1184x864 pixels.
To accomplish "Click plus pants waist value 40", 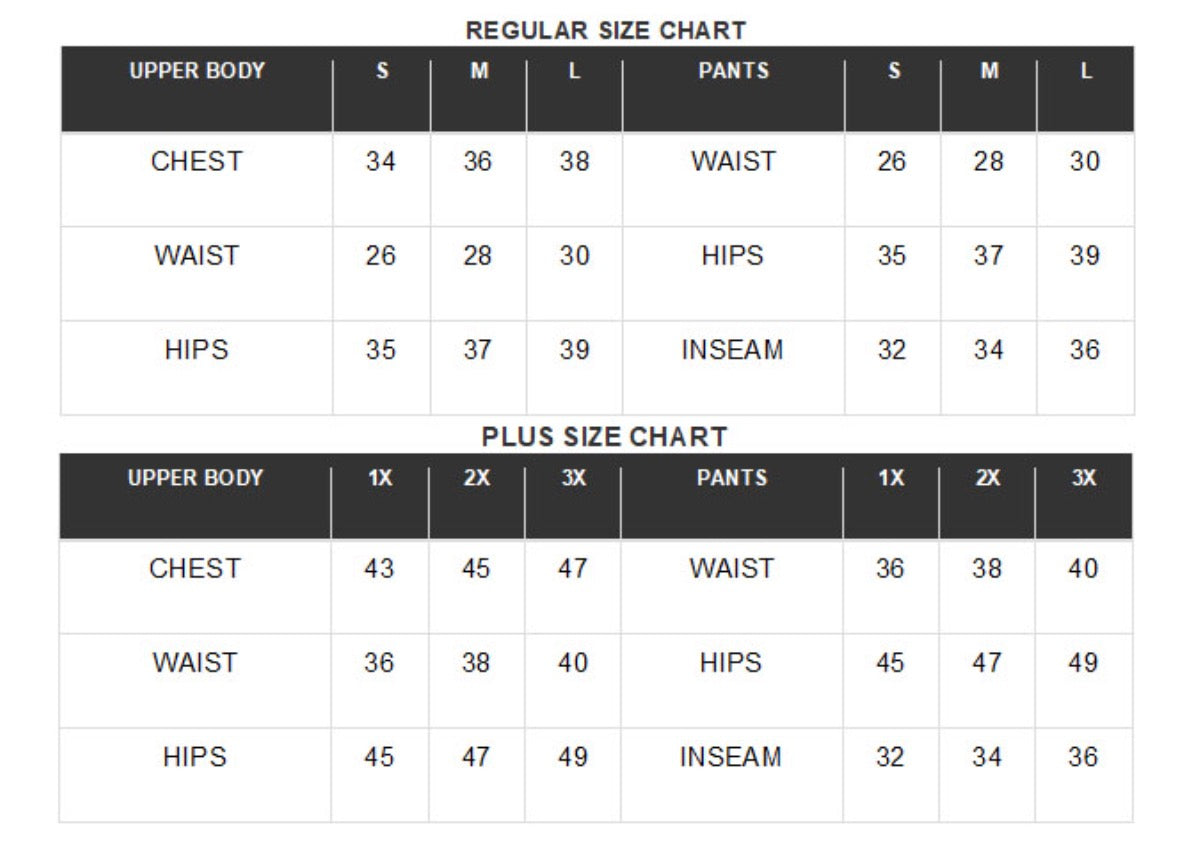I will (x=1083, y=568).
